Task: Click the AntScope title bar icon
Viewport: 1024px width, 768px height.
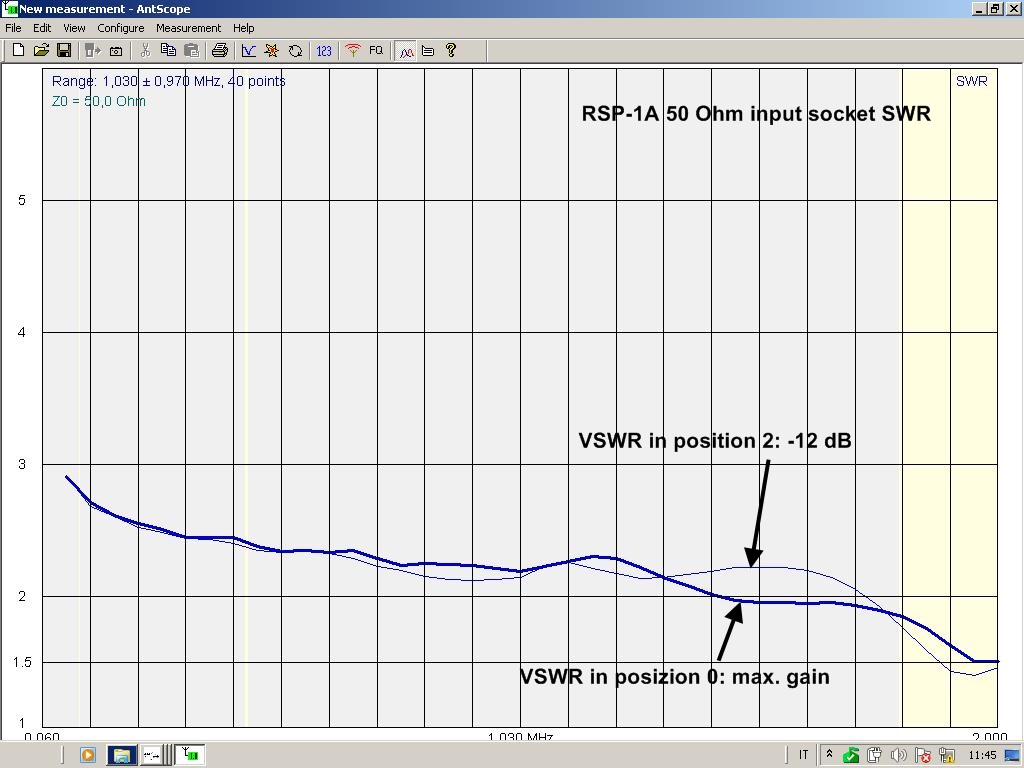Action: pos(9,8)
